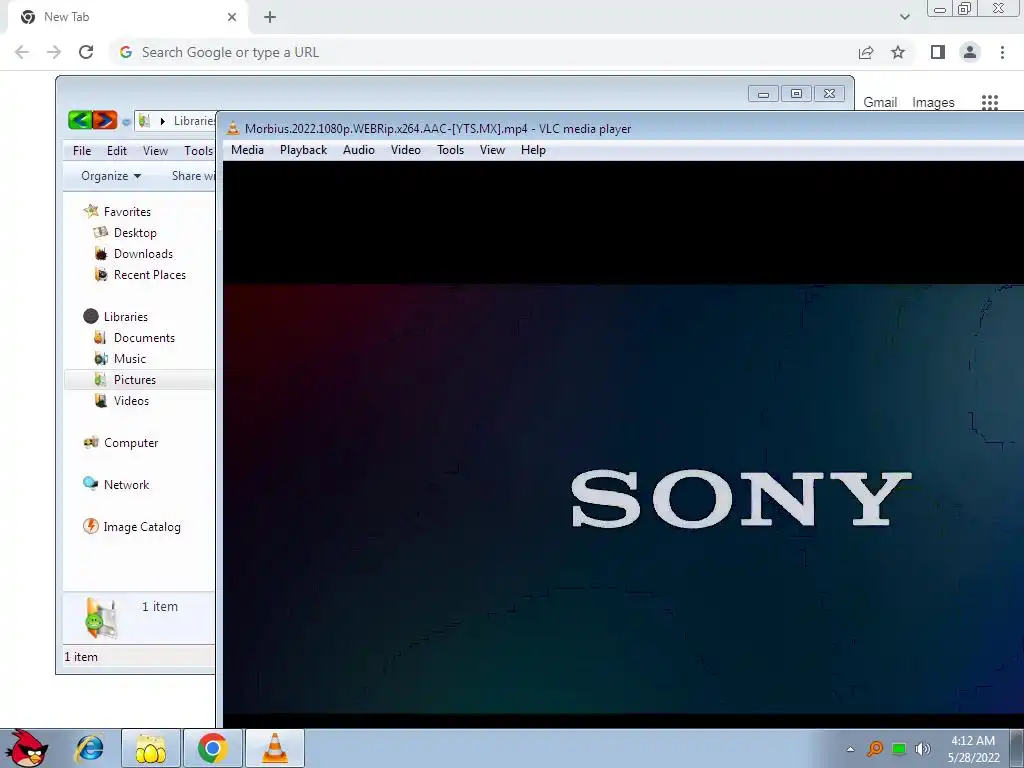Select Desktop under Favorites
Viewport: 1024px width, 768px height.
135,232
